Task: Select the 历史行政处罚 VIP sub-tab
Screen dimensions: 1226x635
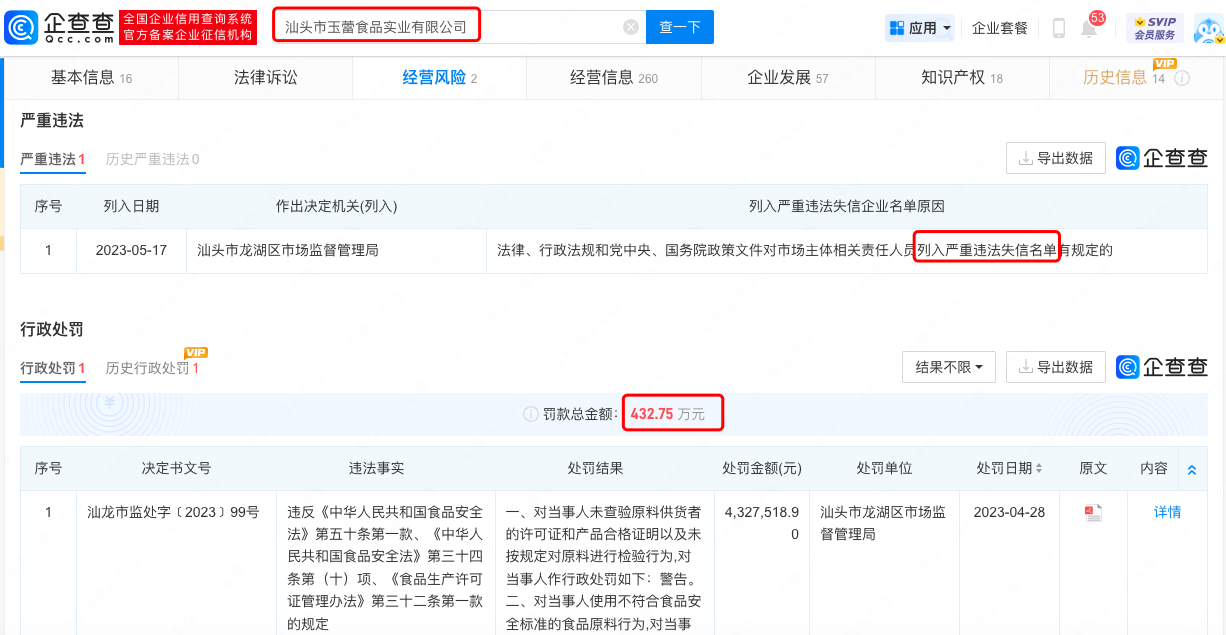Action: (153, 368)
